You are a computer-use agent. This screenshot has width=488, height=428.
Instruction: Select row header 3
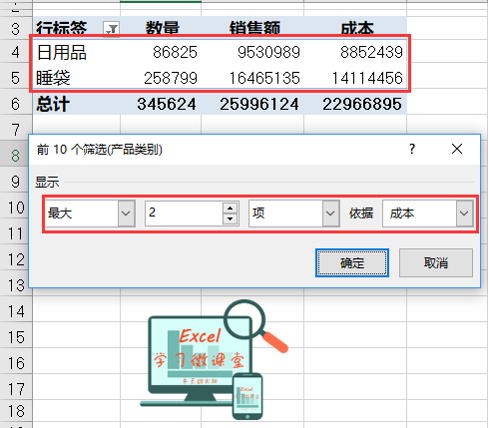tap(16, 28)
